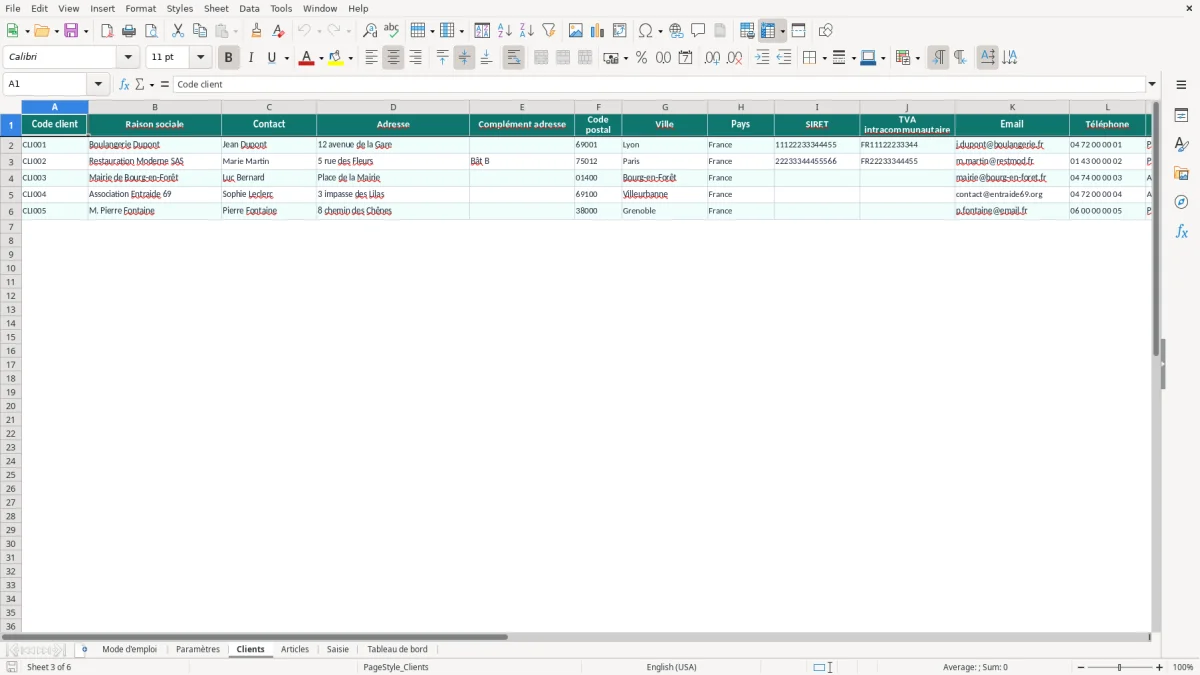This screenshot has height=675, width=1200.
Task: Toggle center horizontally alignment
Action: (x=393, y=58)
